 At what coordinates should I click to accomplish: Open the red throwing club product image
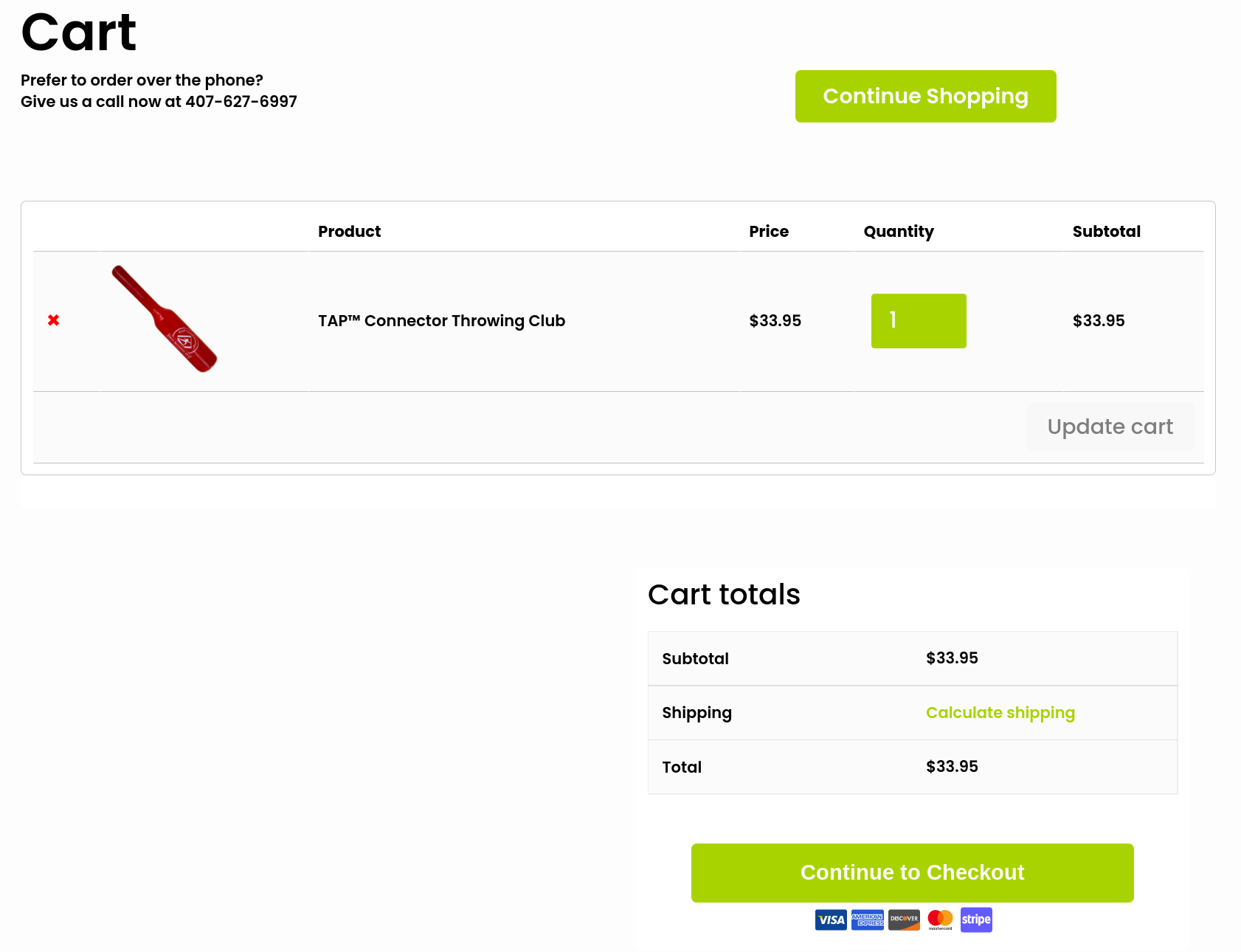[x=165, y=319]
